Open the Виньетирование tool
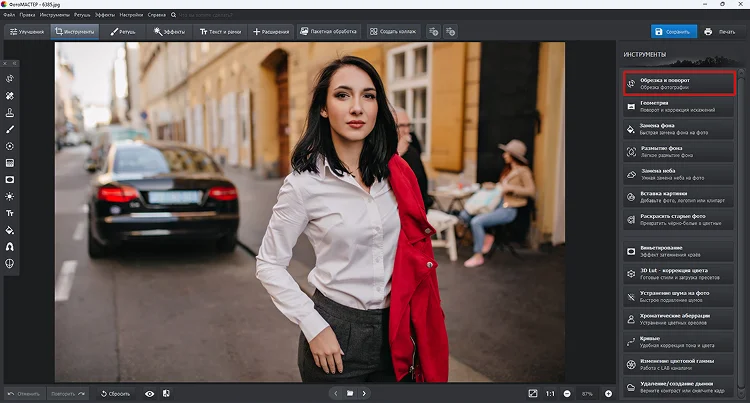Viewport: 750px width, 403px height. coord(679,251)
